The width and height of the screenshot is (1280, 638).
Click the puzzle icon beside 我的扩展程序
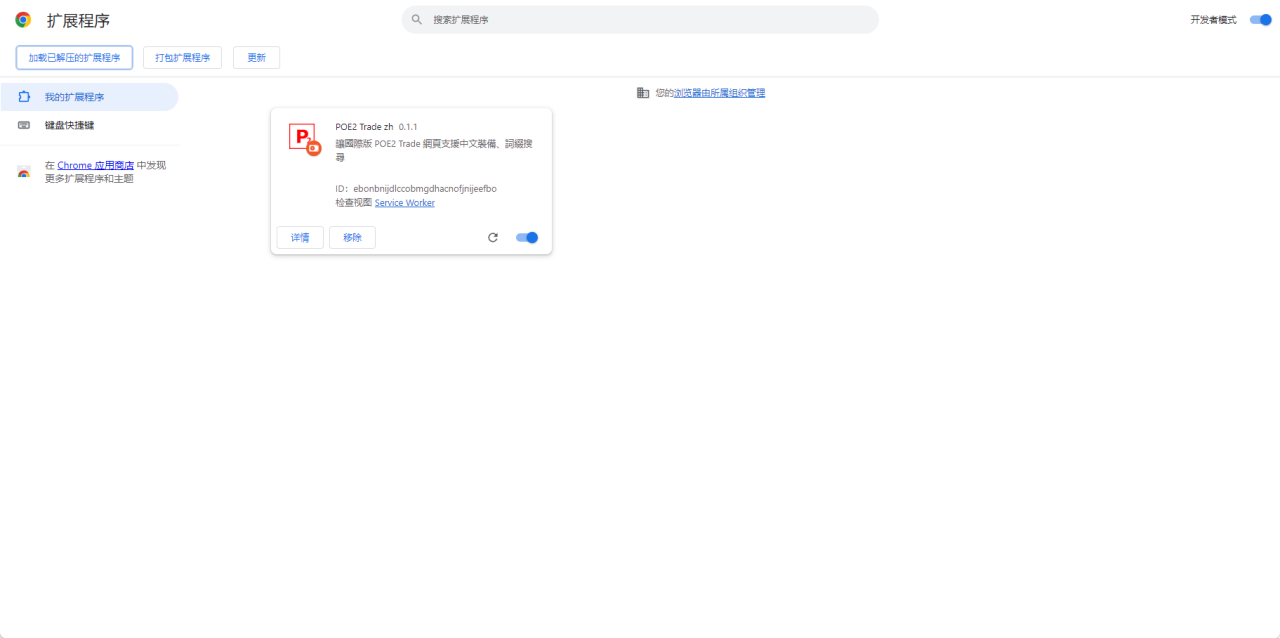pos(24,97)
